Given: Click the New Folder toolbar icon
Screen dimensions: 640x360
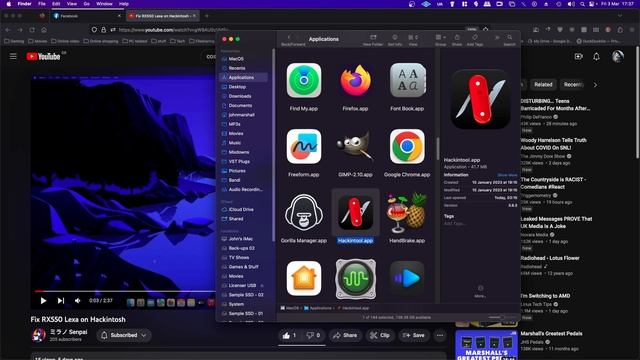Looking at the screenshot, I should tap(373, 38).
